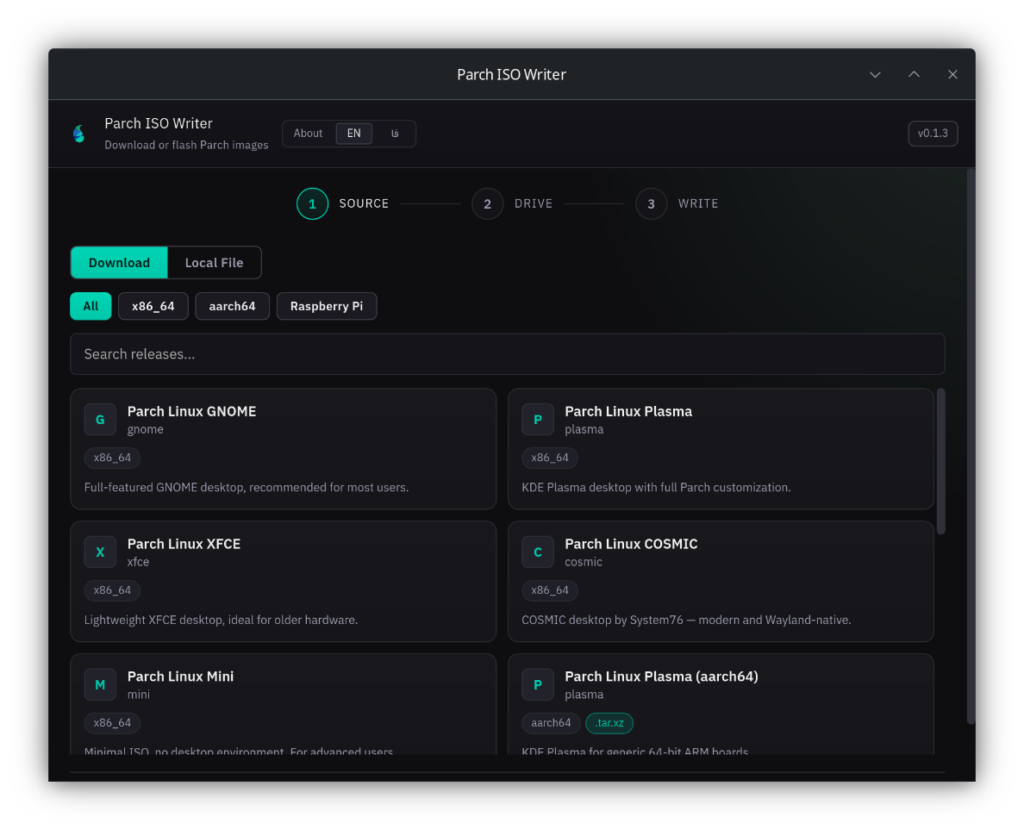The width and height of the screenshot is (1024, 830).
Task: Click the P icon on Plasma (aarch64) card
Action: (537, 685)
